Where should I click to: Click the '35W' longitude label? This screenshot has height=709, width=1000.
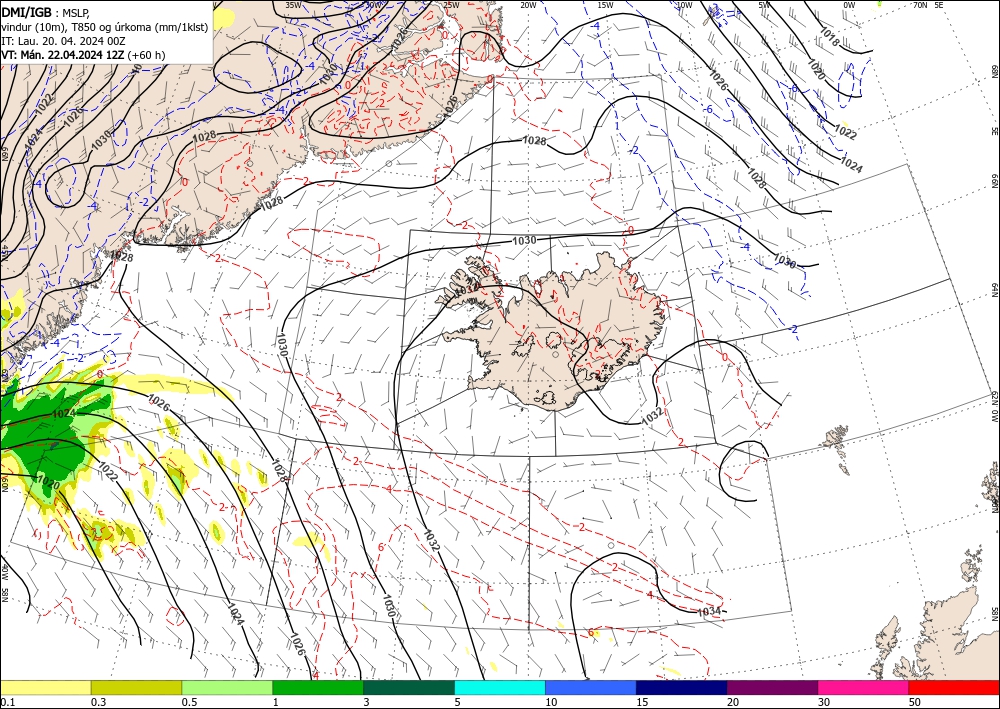(293, 5)
